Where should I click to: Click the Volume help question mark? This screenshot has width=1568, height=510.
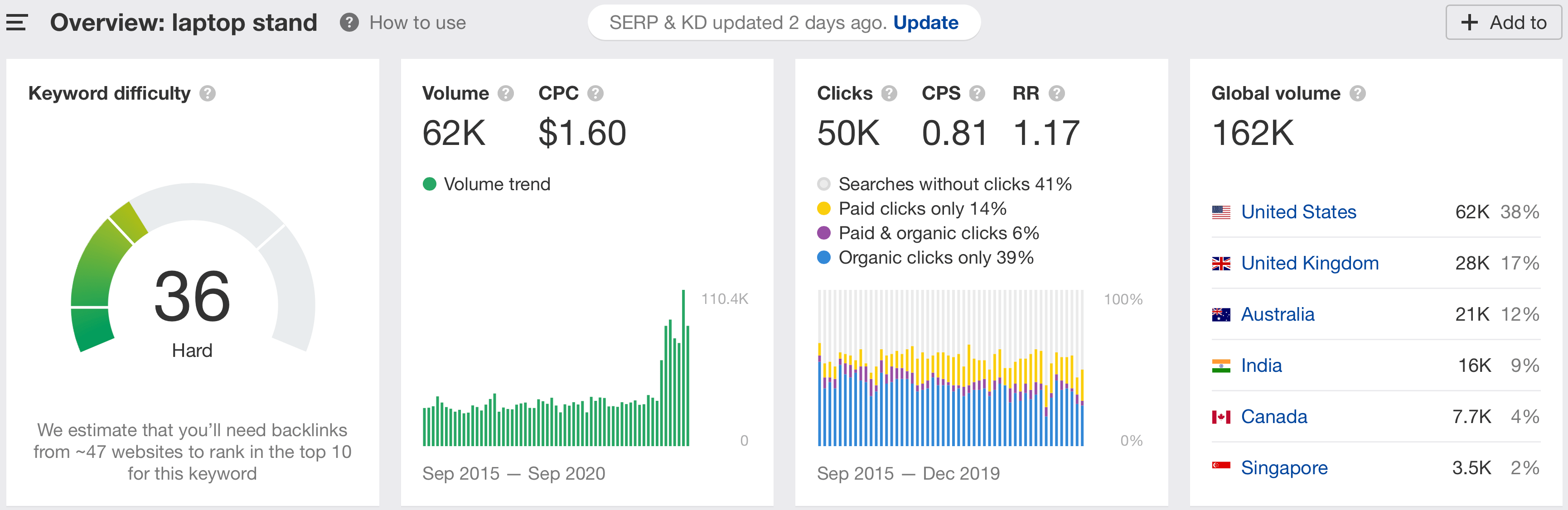[505, 93]
